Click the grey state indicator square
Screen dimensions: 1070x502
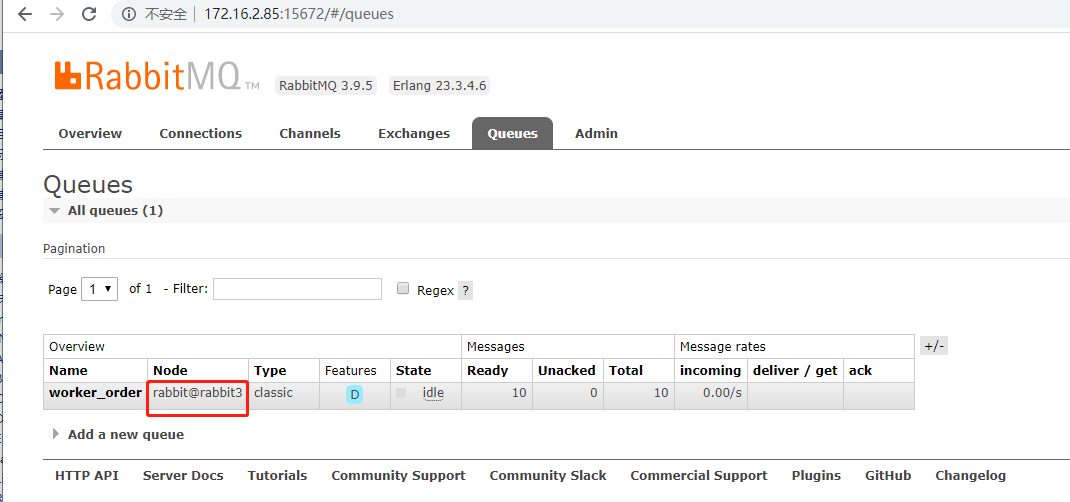point(401,393)
